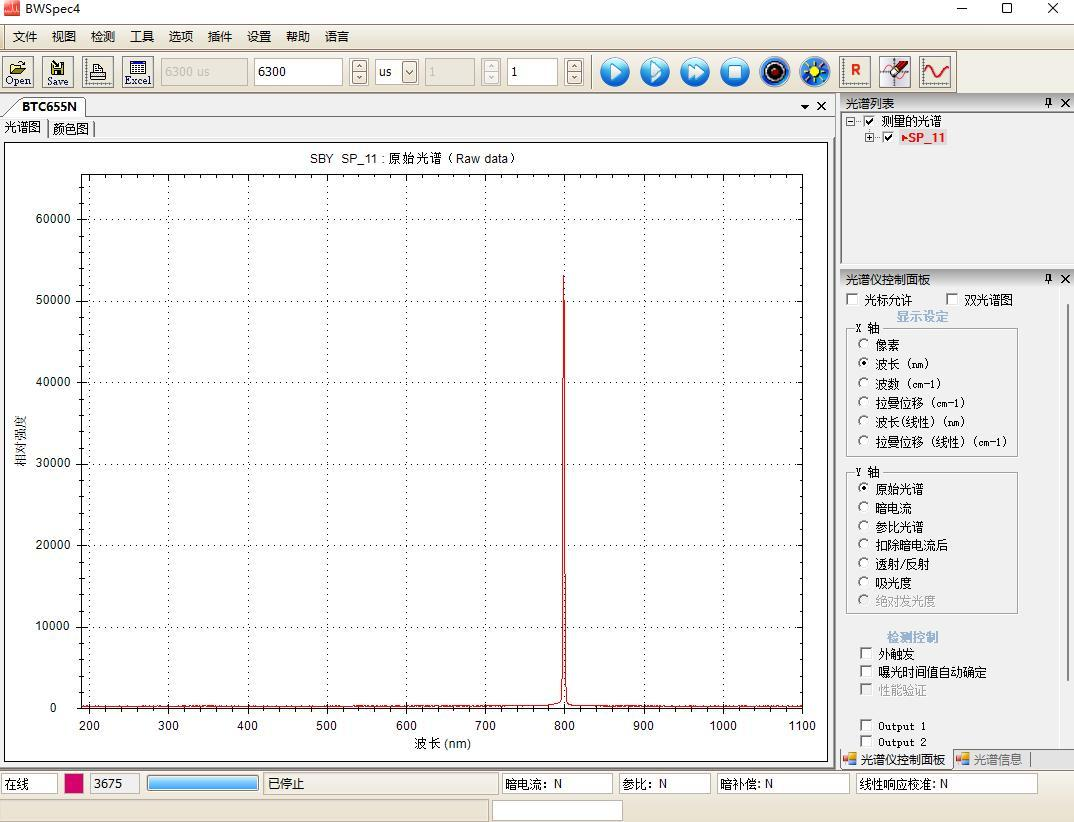Select the 像素 X-axis radio option
This screenshot has height=822, width=1074.
point(864,344)
